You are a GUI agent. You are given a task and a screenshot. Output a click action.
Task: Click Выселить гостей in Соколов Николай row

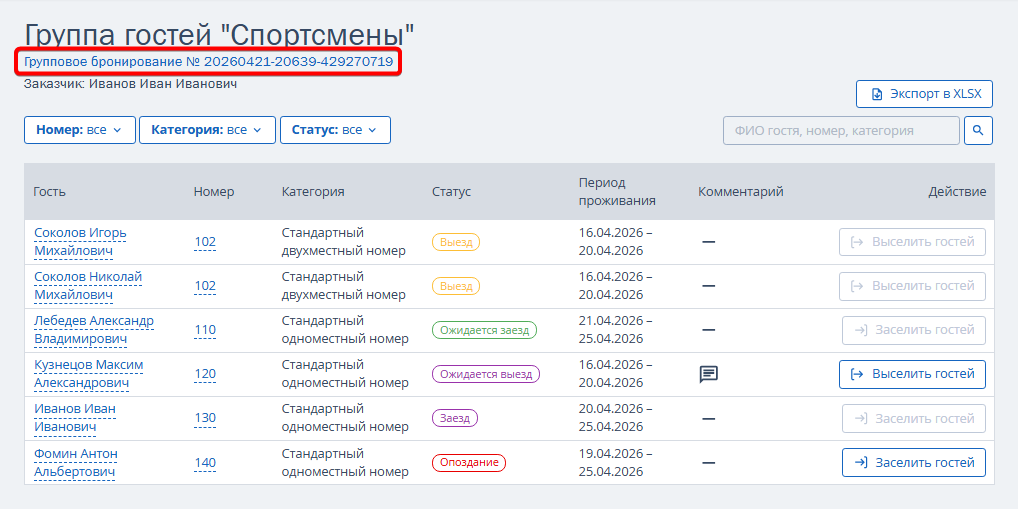point(912,286)
